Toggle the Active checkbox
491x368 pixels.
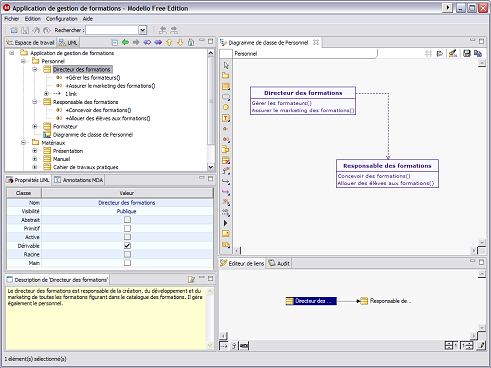coord(127,237)
